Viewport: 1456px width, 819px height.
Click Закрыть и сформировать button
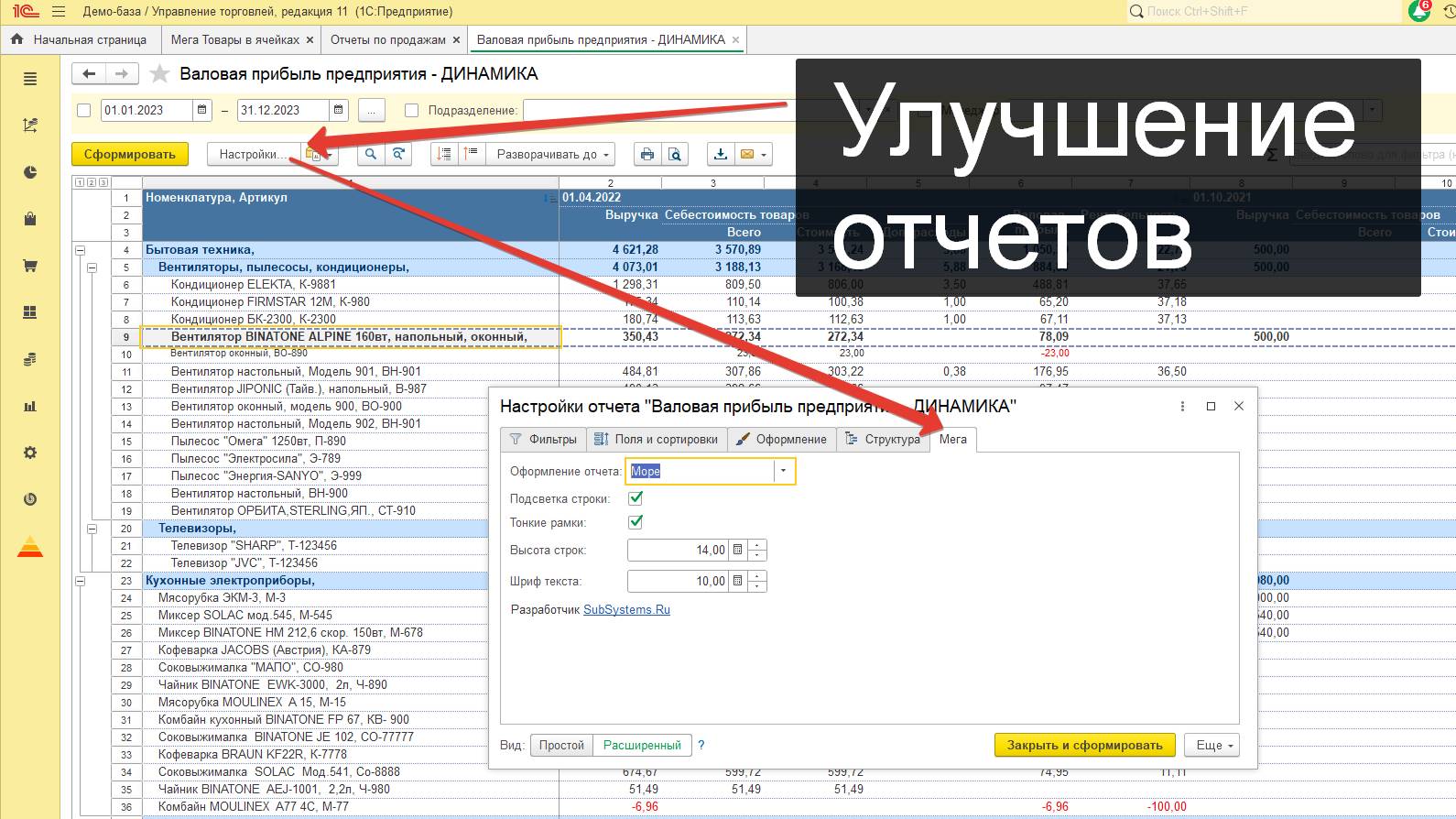tap(1084, 746)
